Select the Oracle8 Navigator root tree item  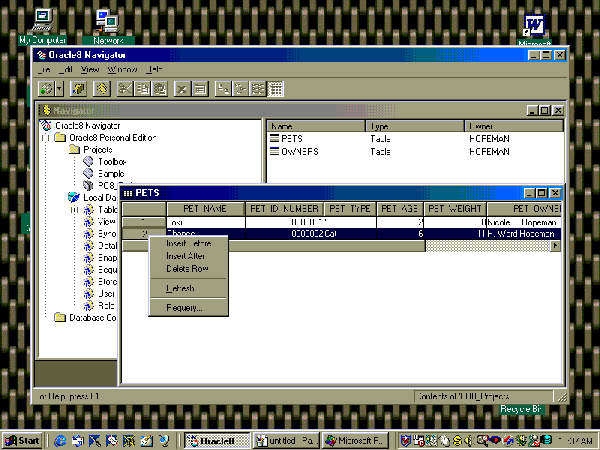pos(88,126)
